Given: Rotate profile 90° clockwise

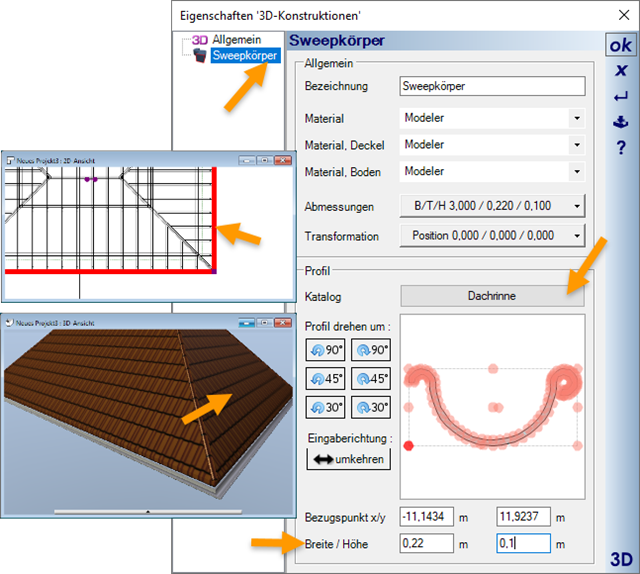Looking at the screenshot, I should click(372, 352).
